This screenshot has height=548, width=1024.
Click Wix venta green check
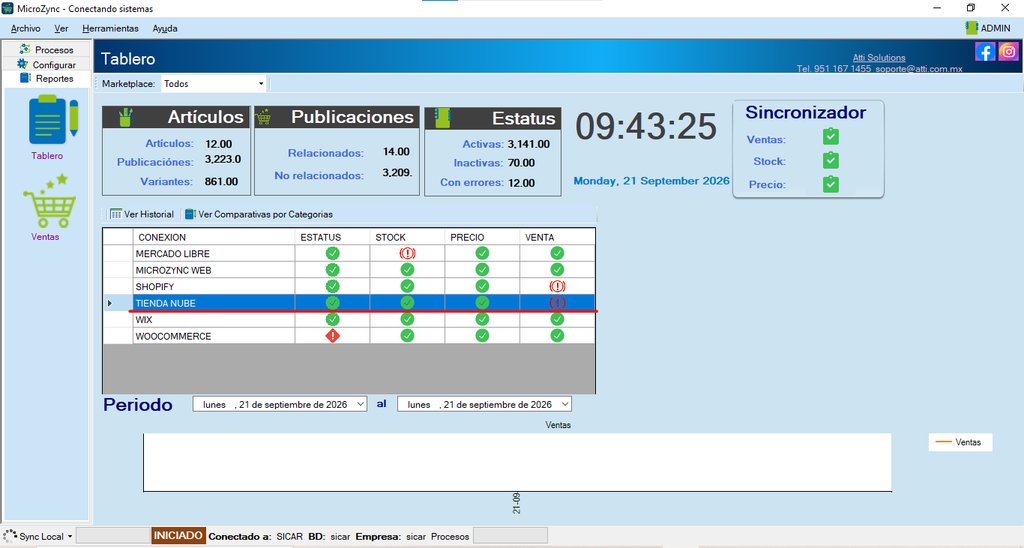557,319
